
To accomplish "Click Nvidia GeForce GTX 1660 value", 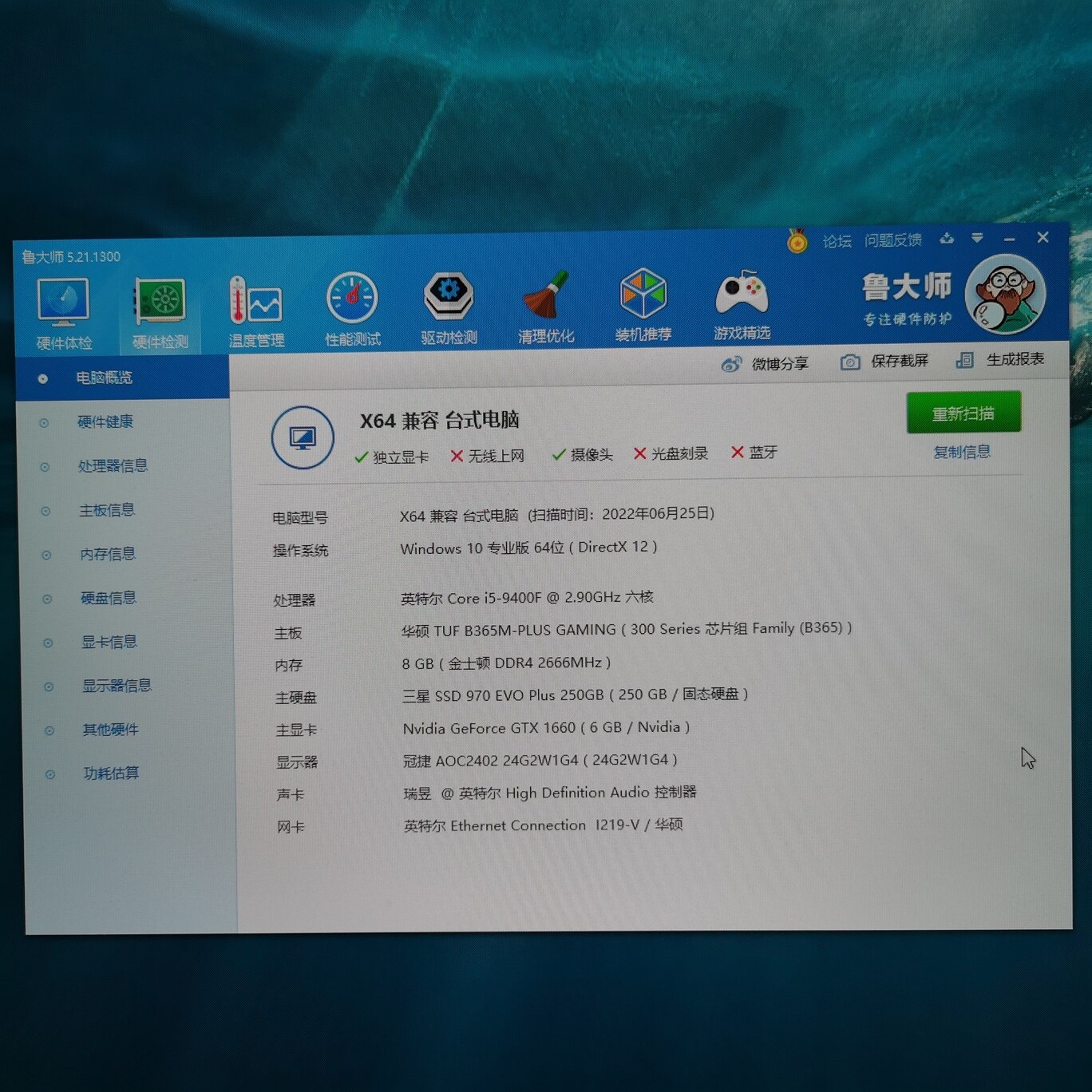I will [546, 728].
